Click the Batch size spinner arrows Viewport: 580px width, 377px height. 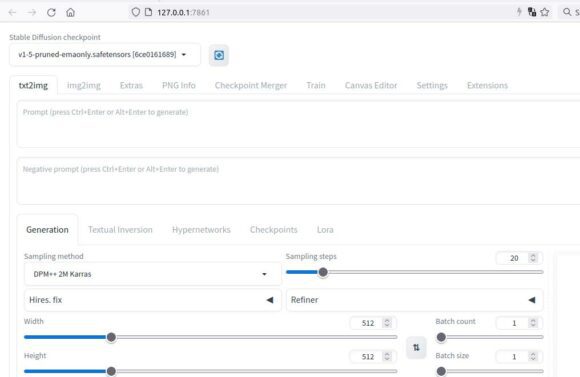(x=533, y=356)
